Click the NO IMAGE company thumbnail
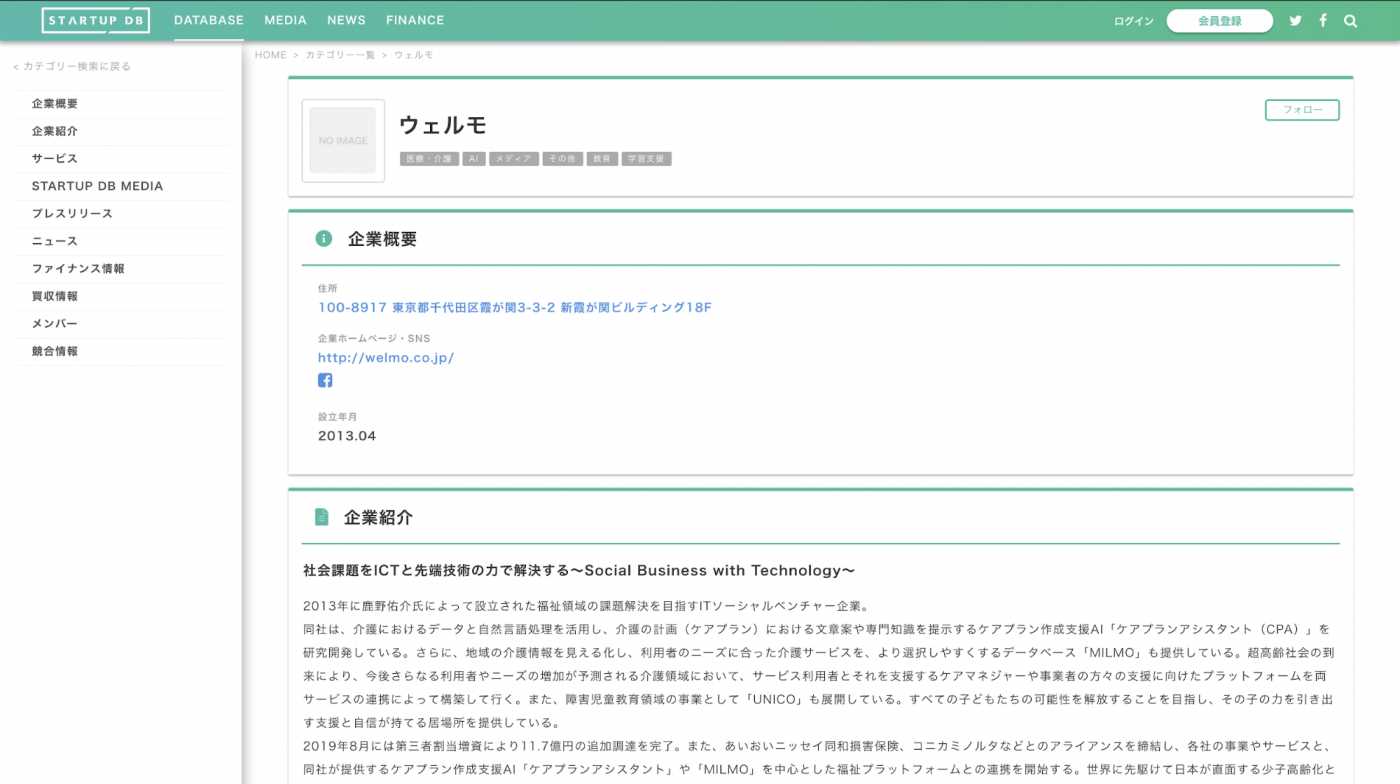The image size is (1400, 784). 343,141
